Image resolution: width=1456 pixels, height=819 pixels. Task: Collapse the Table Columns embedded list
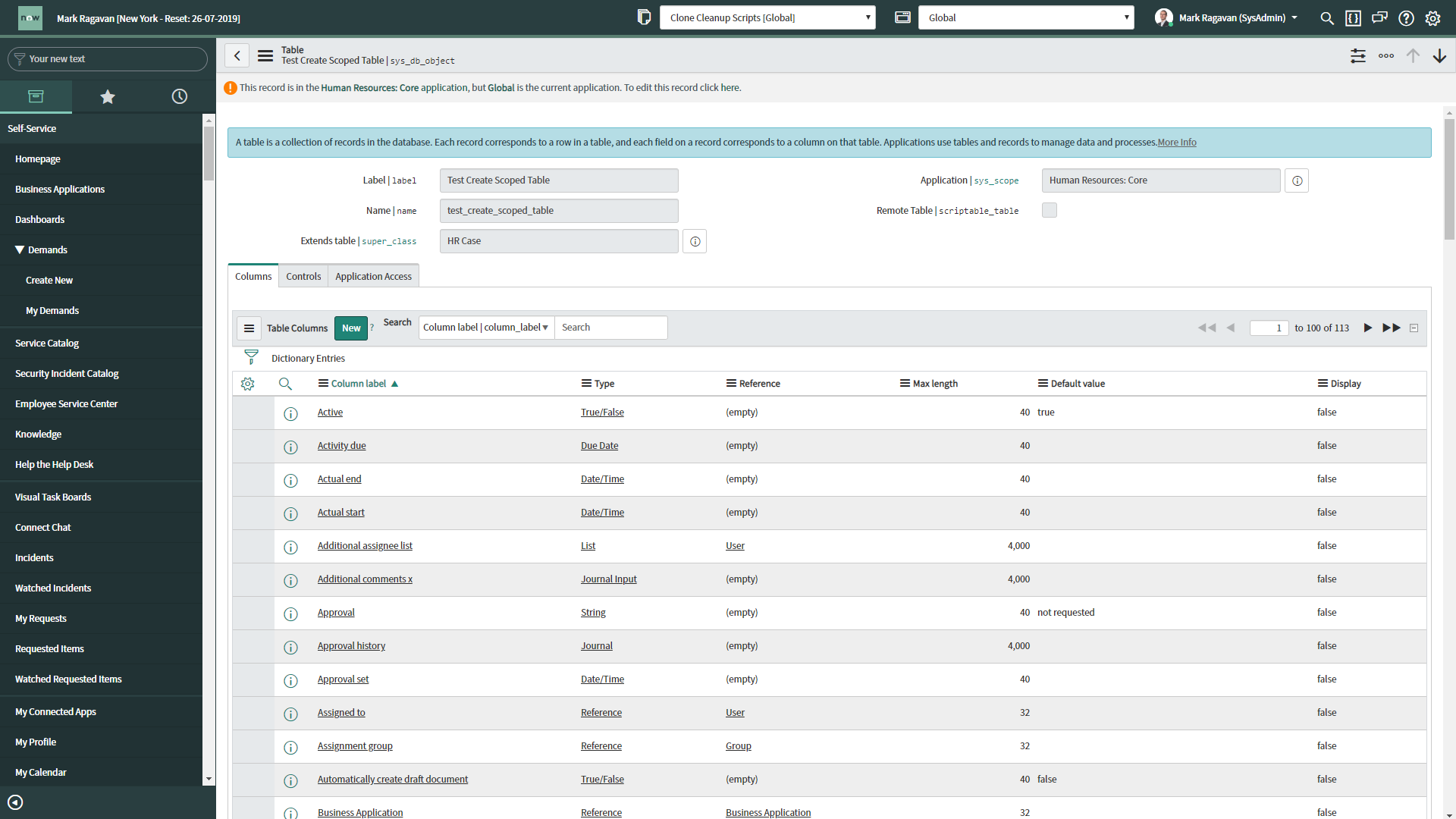pyautogui.click(x=1414, y=328)
